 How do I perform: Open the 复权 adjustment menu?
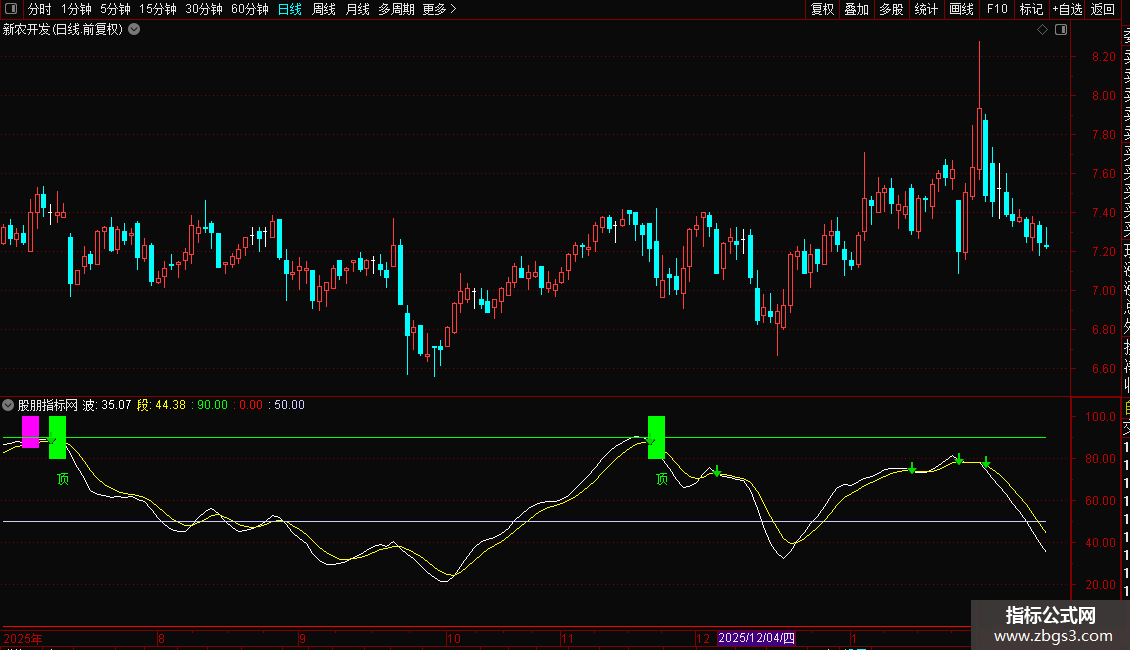point(822,9)
